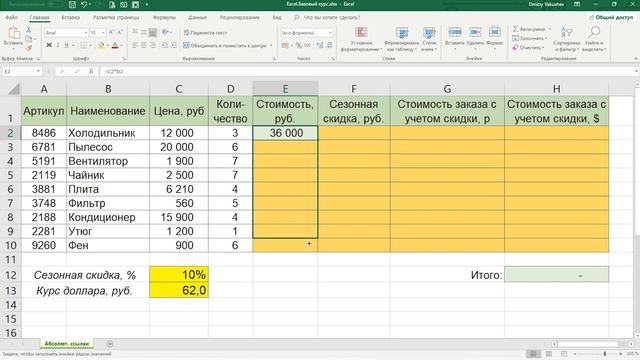Switch to the Данные ribbon tab
This screenshot has height=360, width=640.
tap(197, 18)
